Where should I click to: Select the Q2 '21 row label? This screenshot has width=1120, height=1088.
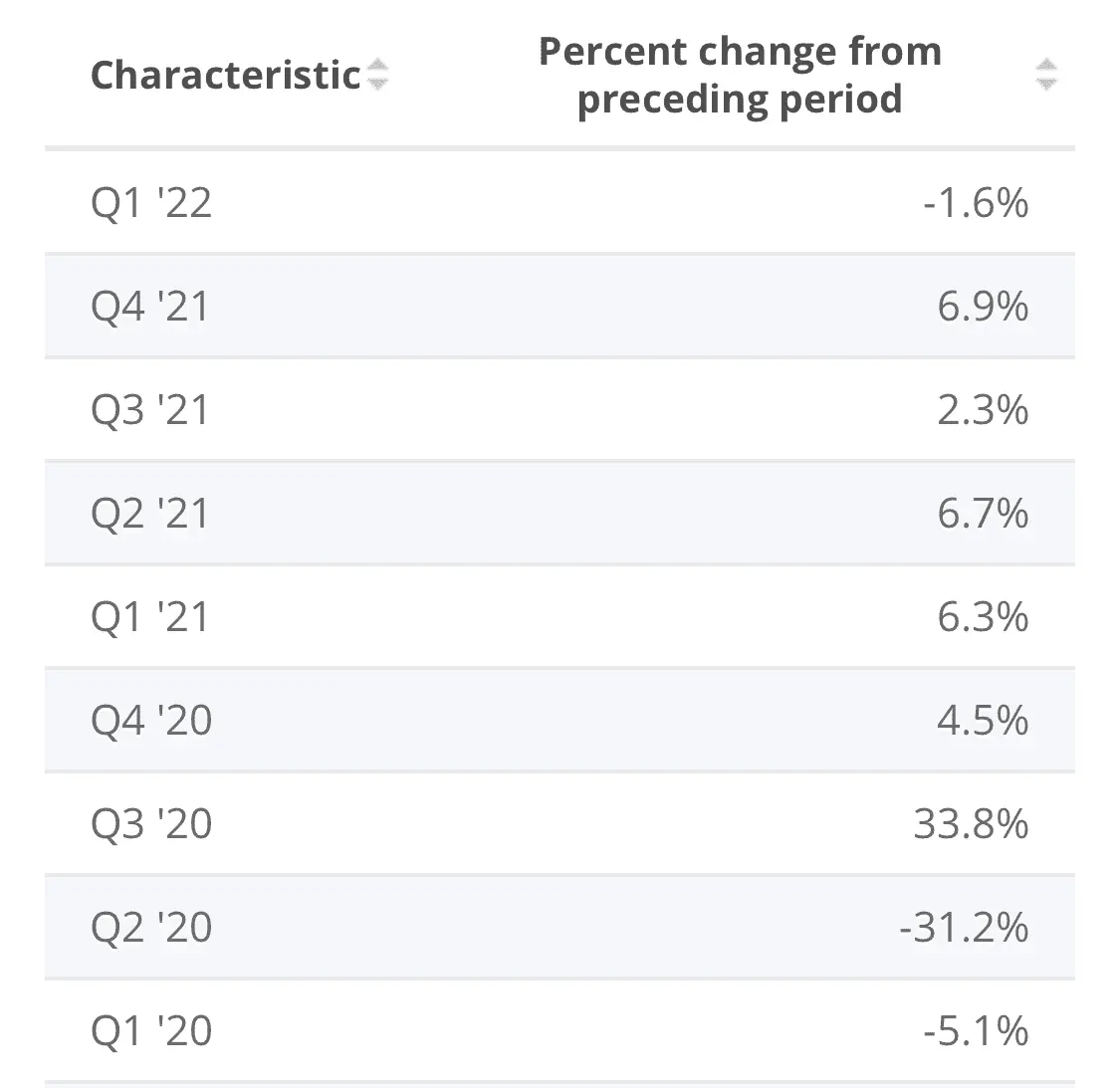pos(150,514)
